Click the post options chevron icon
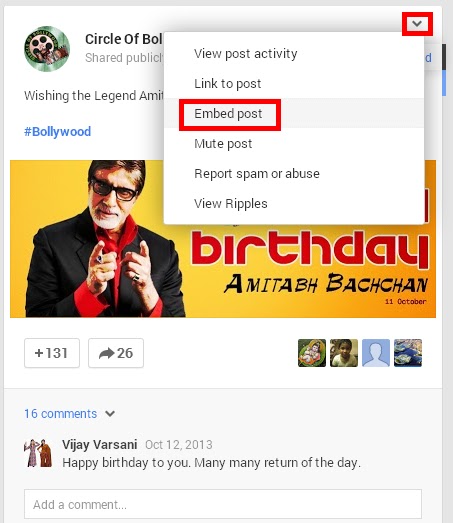The height and width of the screenshot is (523, 453). pyautogui.click(x=417, y=24)
